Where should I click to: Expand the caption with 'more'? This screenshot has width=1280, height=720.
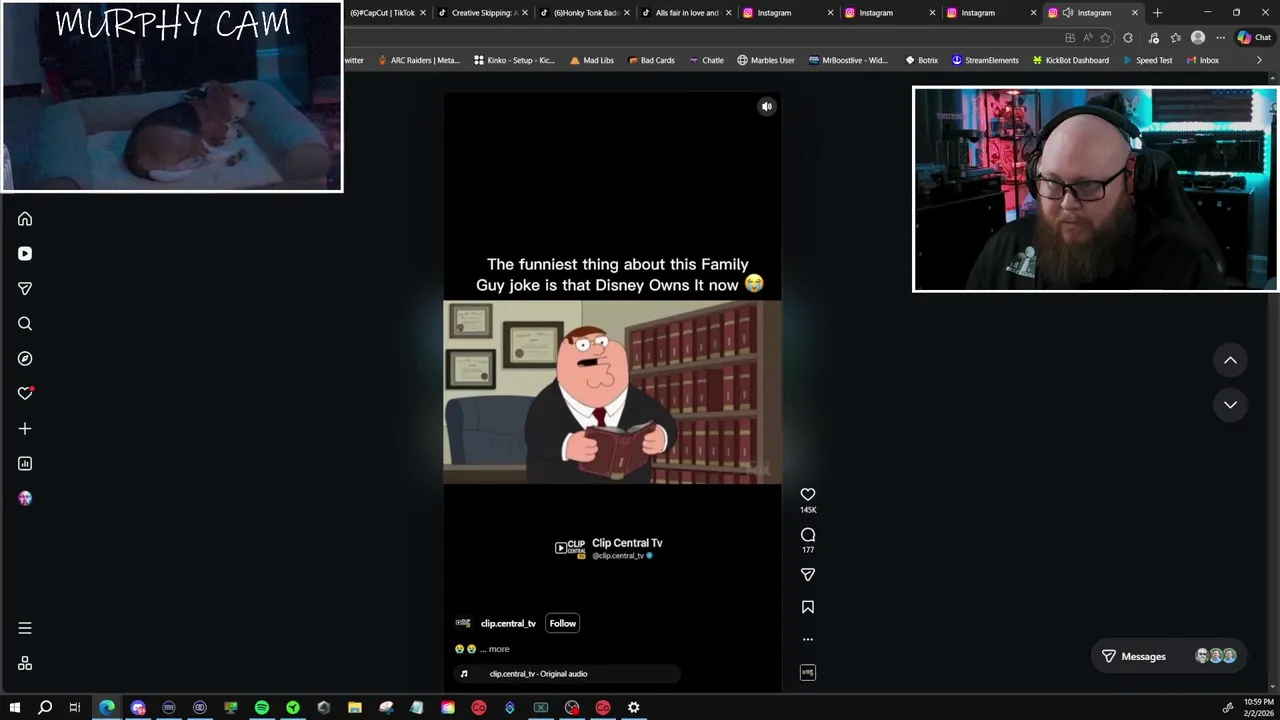tap(499, 649)
